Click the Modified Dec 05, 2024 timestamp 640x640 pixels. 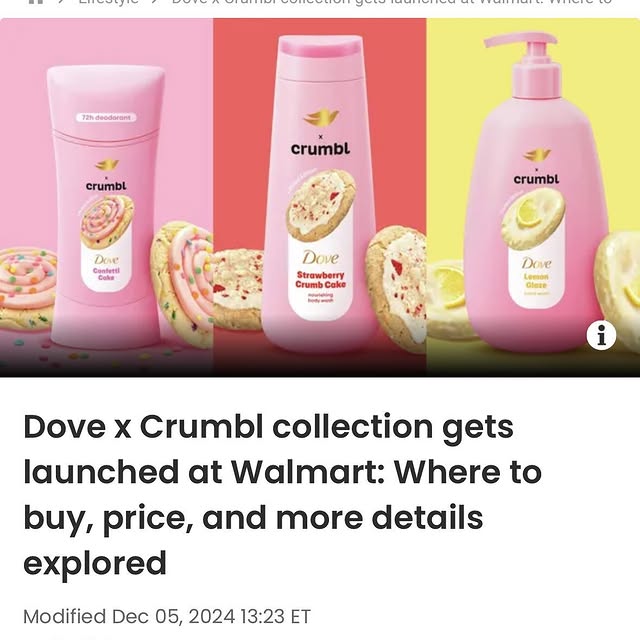[167, 616]
